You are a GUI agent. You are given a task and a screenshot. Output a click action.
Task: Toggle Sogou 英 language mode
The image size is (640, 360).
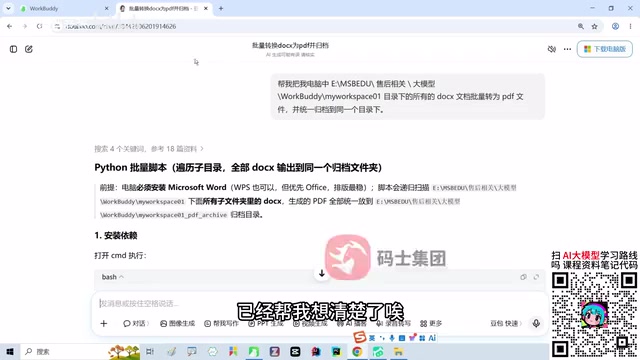click(x=372, y=338)
